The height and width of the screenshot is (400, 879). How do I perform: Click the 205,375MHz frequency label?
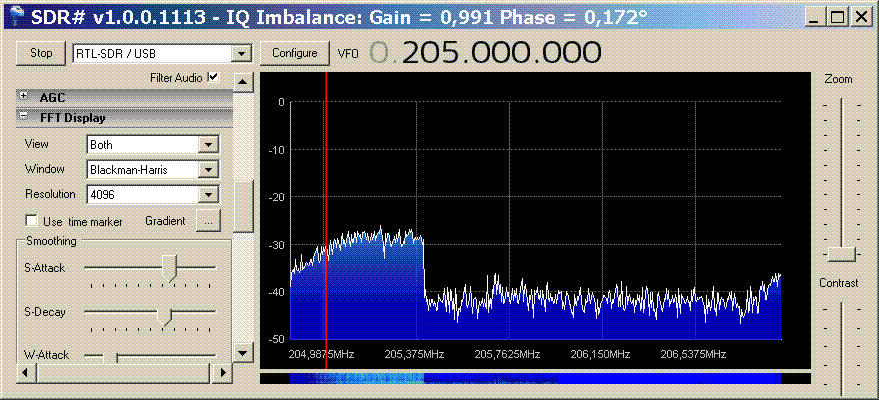tap(414, 354)
